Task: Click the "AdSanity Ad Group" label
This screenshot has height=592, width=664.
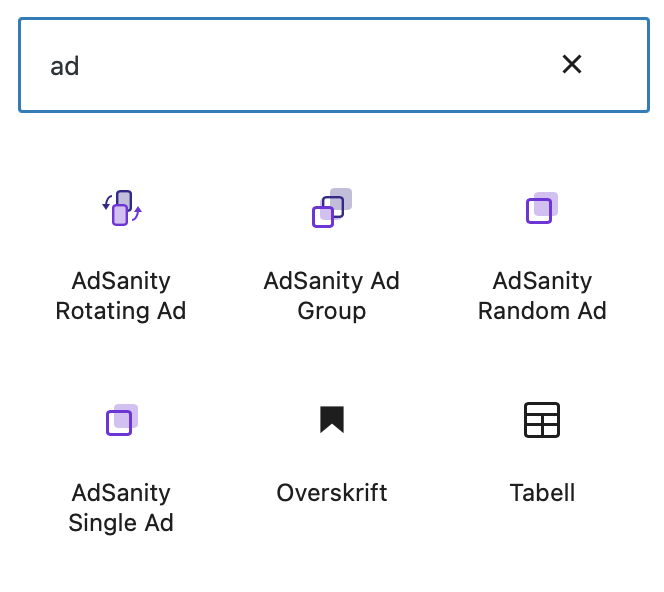Action: click(331, 296)
